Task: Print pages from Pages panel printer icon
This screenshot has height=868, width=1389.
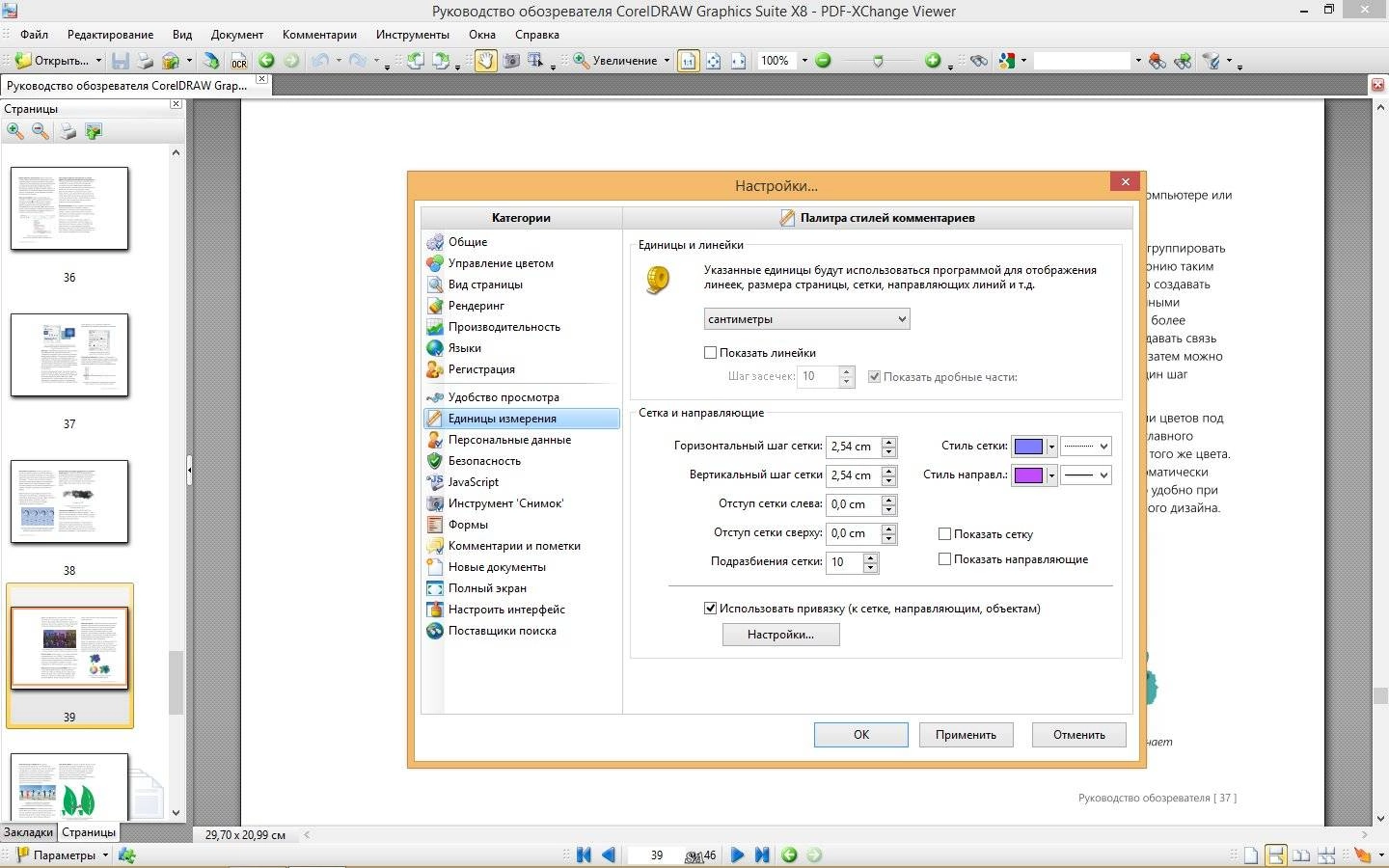Action: pyautogui.click(x=68, y=131)
